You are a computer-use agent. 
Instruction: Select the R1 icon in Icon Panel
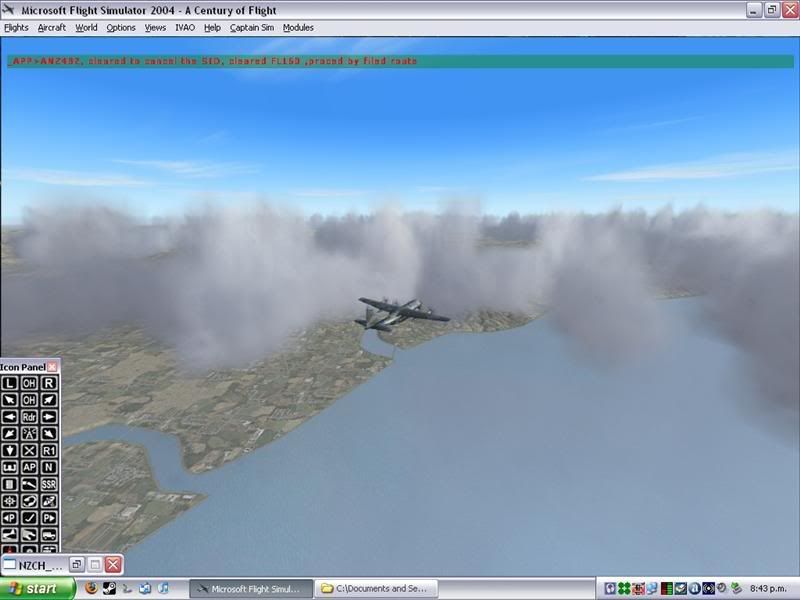coord(49,450)
